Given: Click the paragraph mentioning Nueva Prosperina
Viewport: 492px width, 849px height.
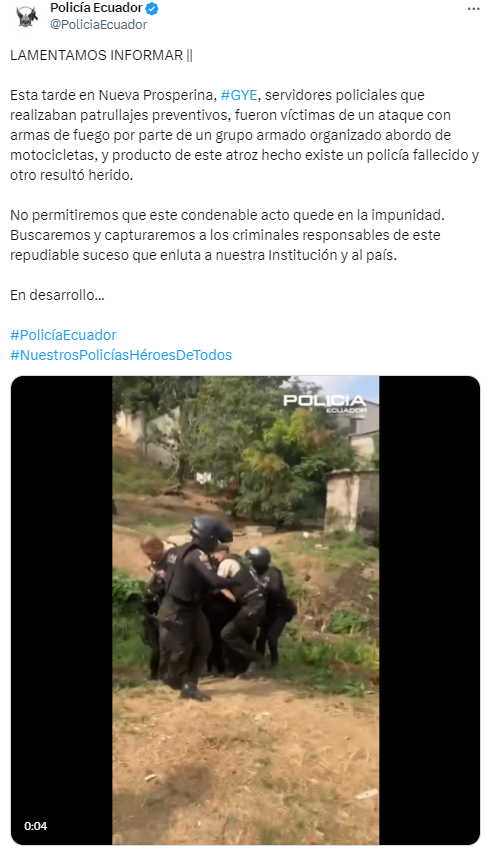Looking at the screenshot, I should [x=245, y=135].
